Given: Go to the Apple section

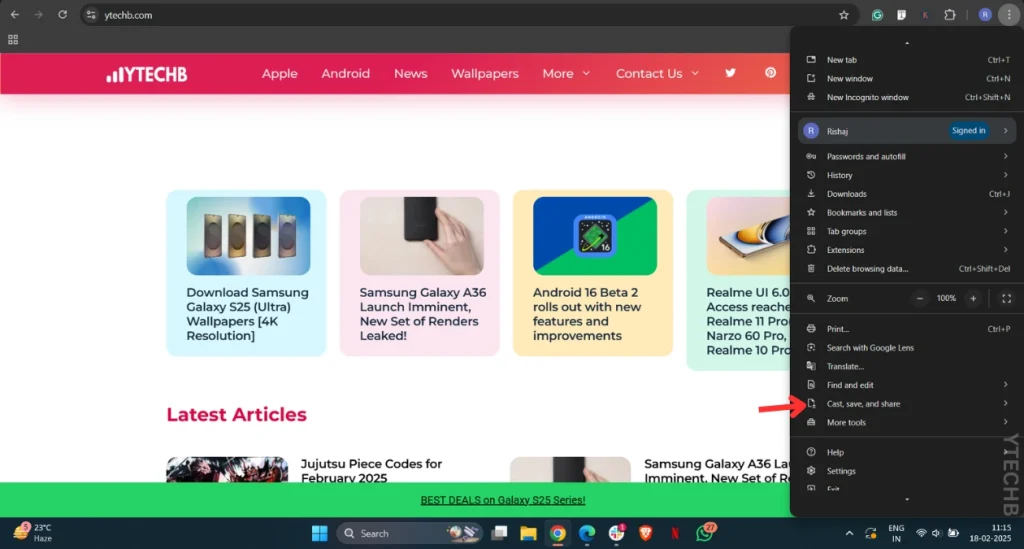Looking at the screenshot, I should click(280, 74).
